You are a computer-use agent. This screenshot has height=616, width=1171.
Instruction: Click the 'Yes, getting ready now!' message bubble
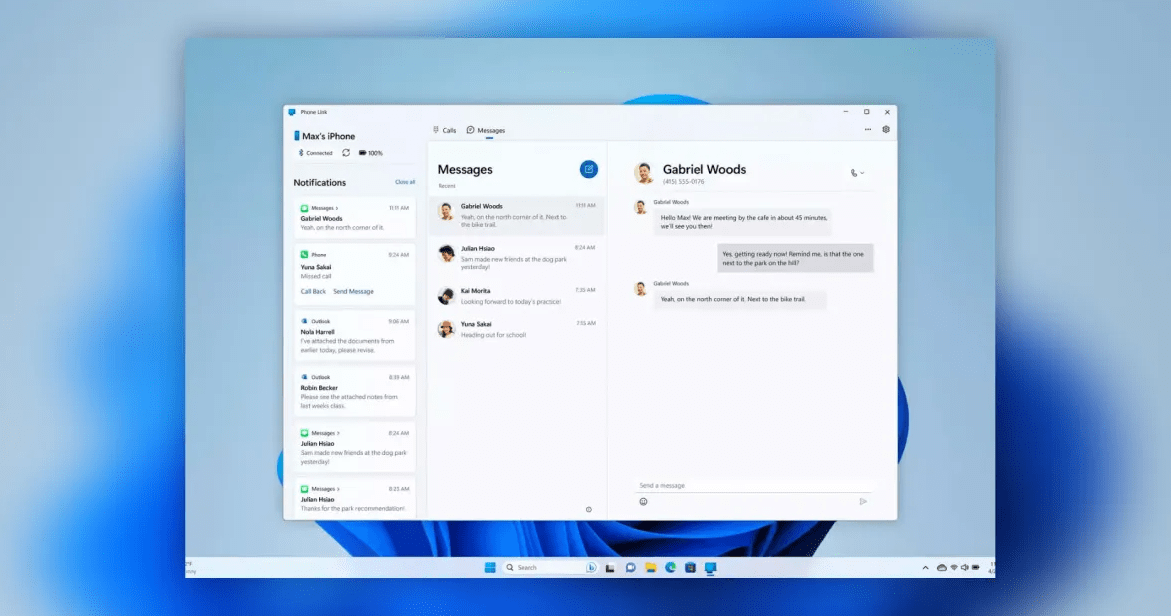coord(795,258)
